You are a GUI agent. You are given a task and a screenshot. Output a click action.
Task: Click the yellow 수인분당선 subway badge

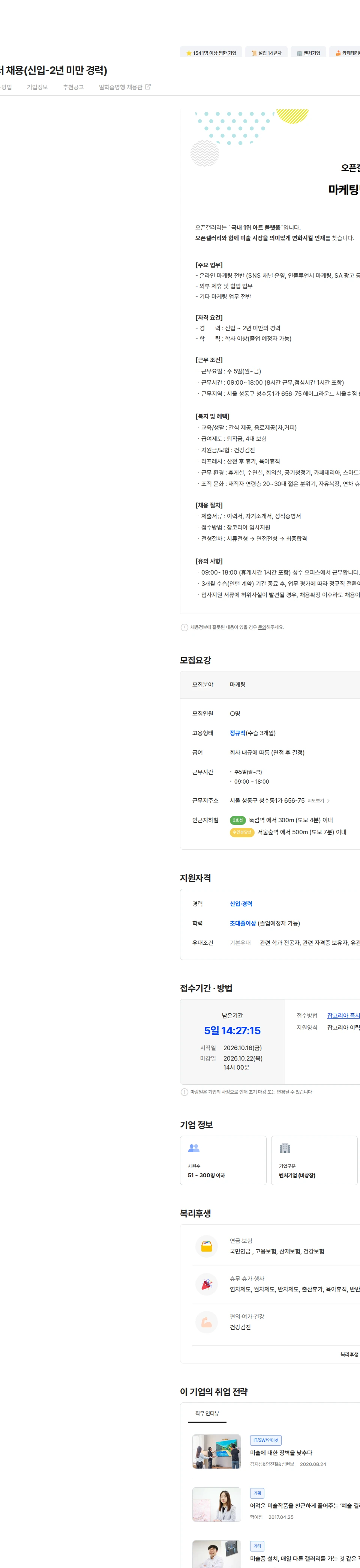242,832
